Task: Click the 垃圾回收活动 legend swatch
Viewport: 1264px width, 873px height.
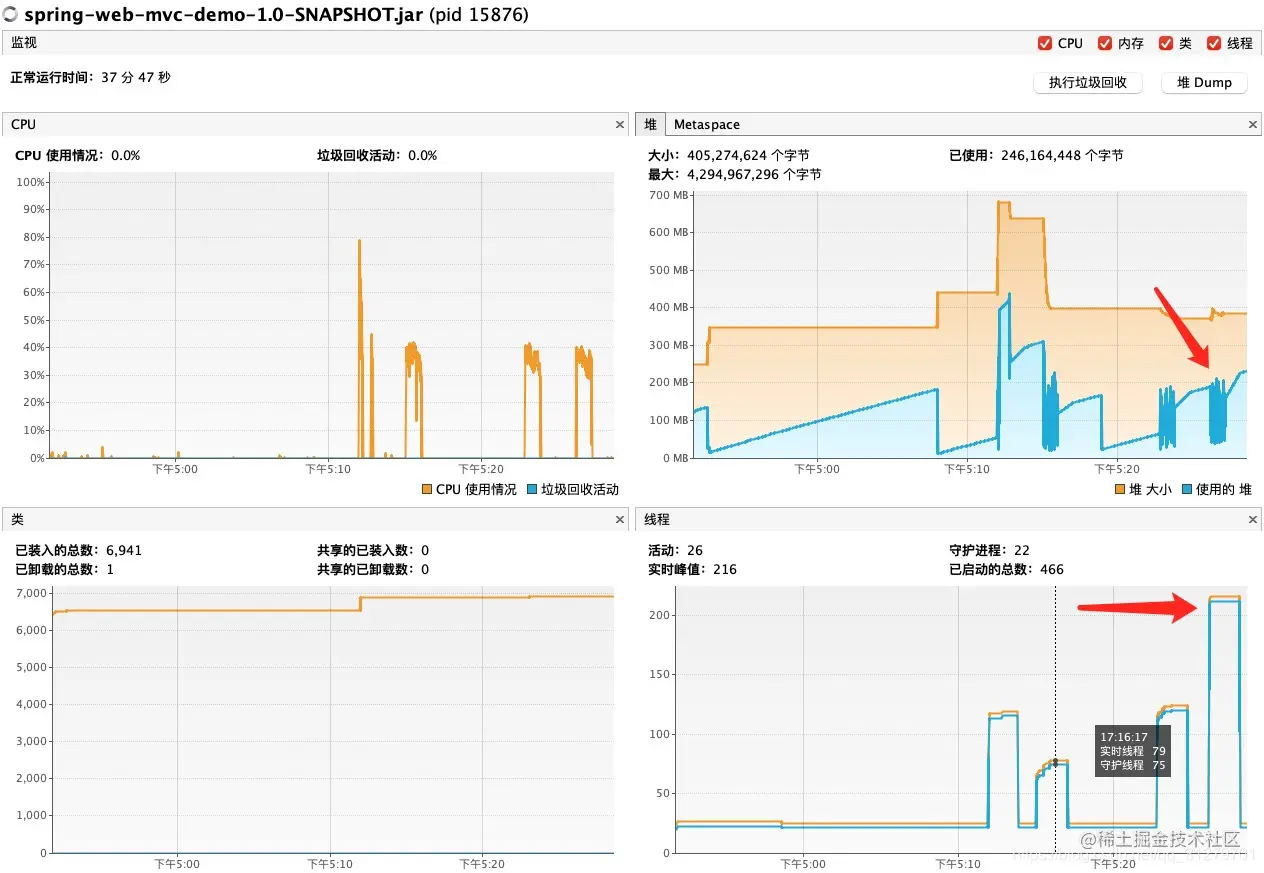Action: (532, 489)
